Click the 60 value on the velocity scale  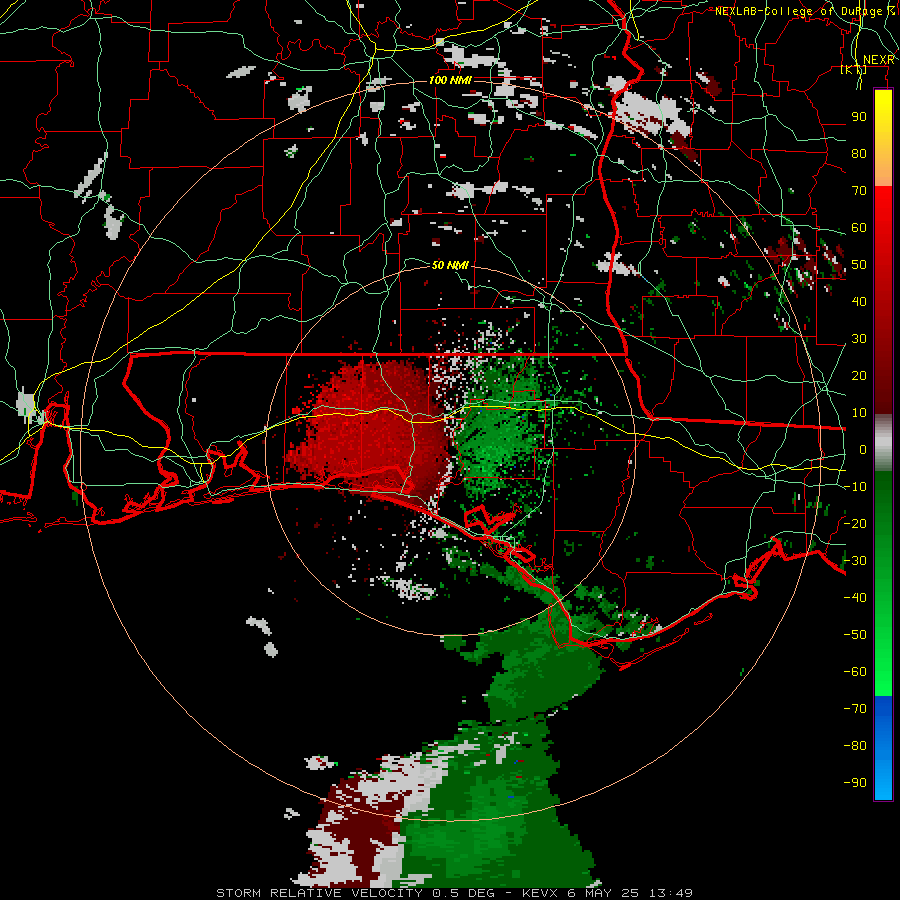click(859, 227)
